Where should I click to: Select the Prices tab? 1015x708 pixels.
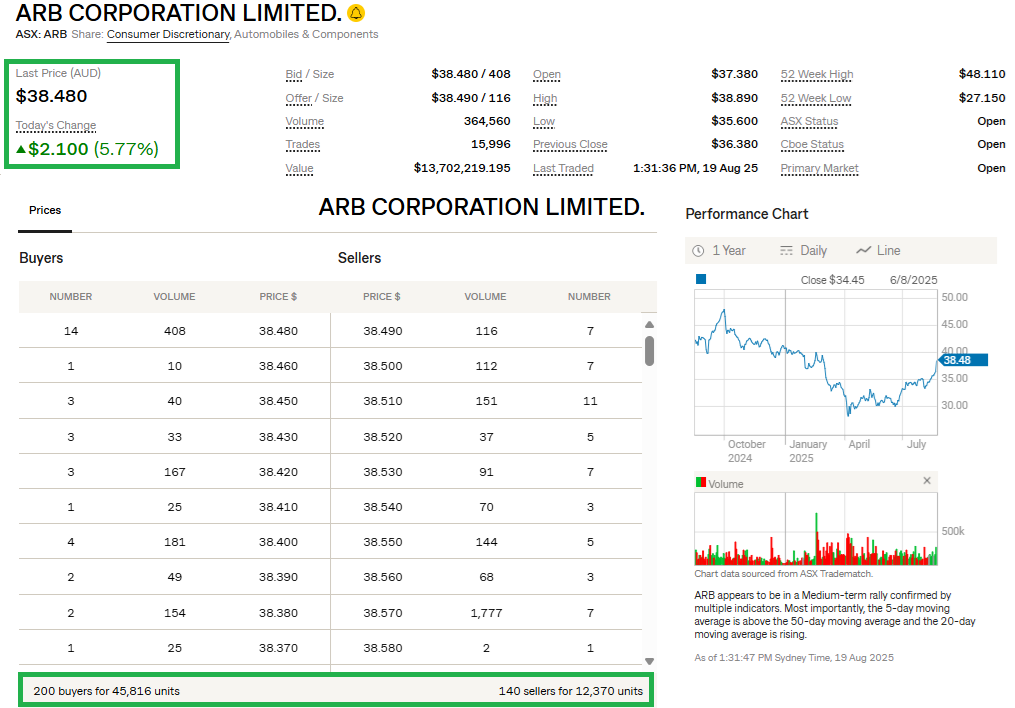[x=45, y=210]
